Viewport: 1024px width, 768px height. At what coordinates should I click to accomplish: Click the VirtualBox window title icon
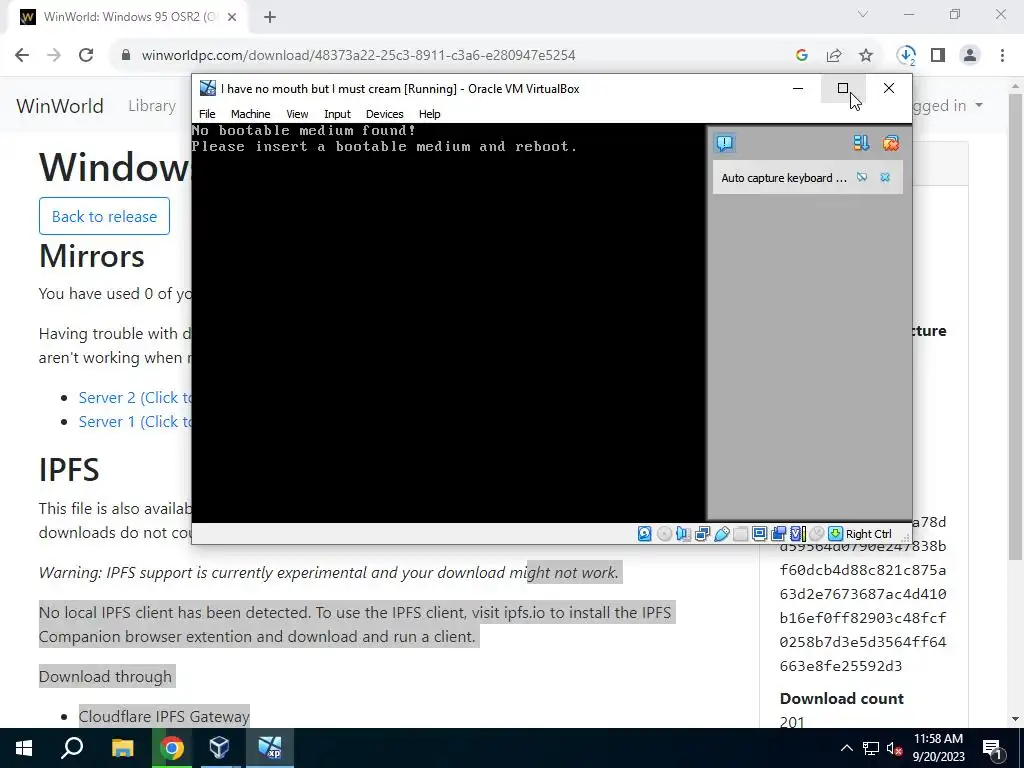coord(208,88)
